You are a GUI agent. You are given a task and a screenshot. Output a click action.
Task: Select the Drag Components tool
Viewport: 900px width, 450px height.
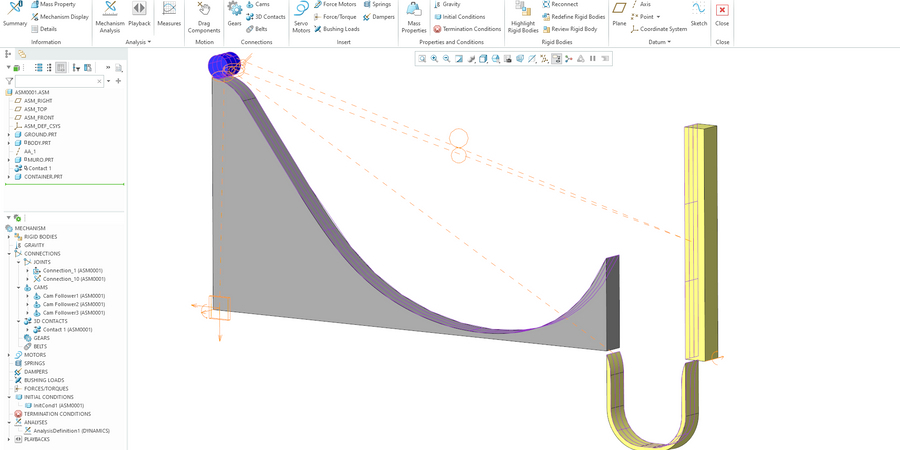(204, 15)
